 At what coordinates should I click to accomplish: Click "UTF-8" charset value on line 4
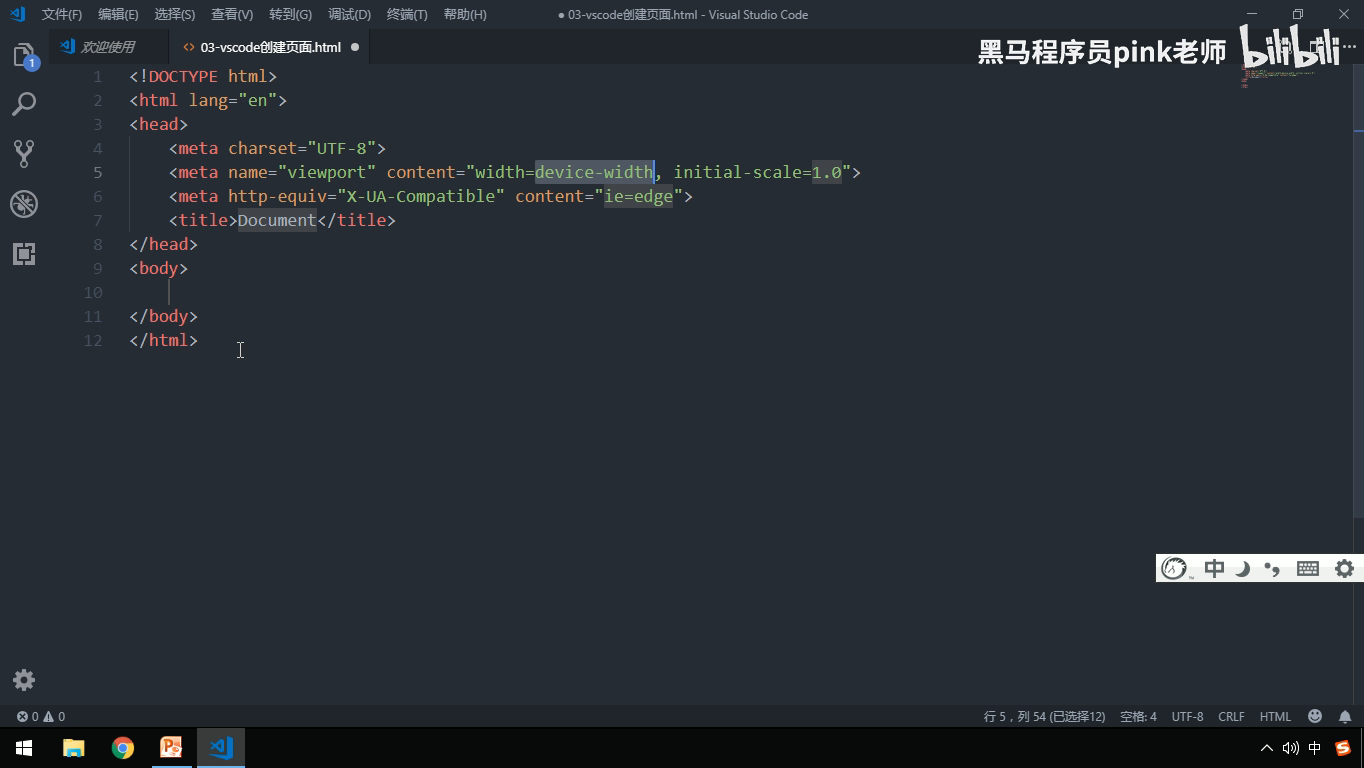342,148
